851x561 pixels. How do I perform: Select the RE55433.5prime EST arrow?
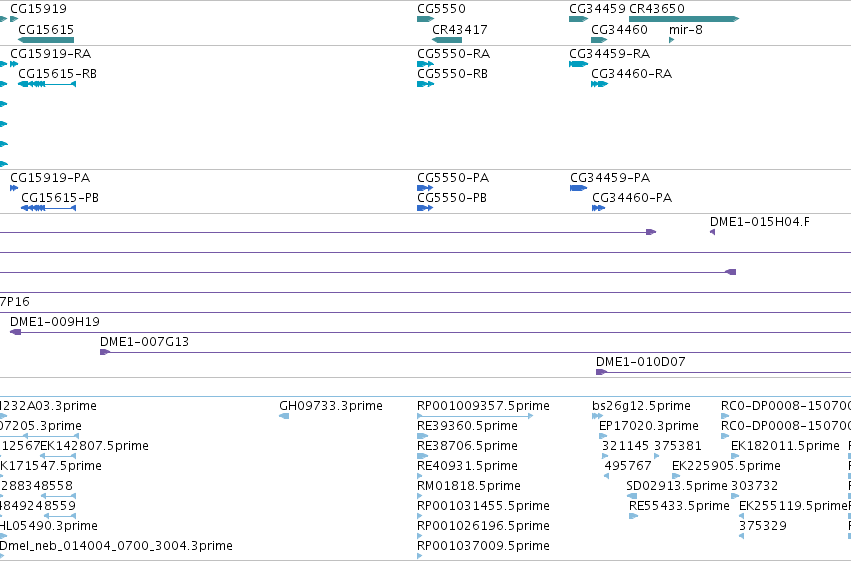pos(634,516)
